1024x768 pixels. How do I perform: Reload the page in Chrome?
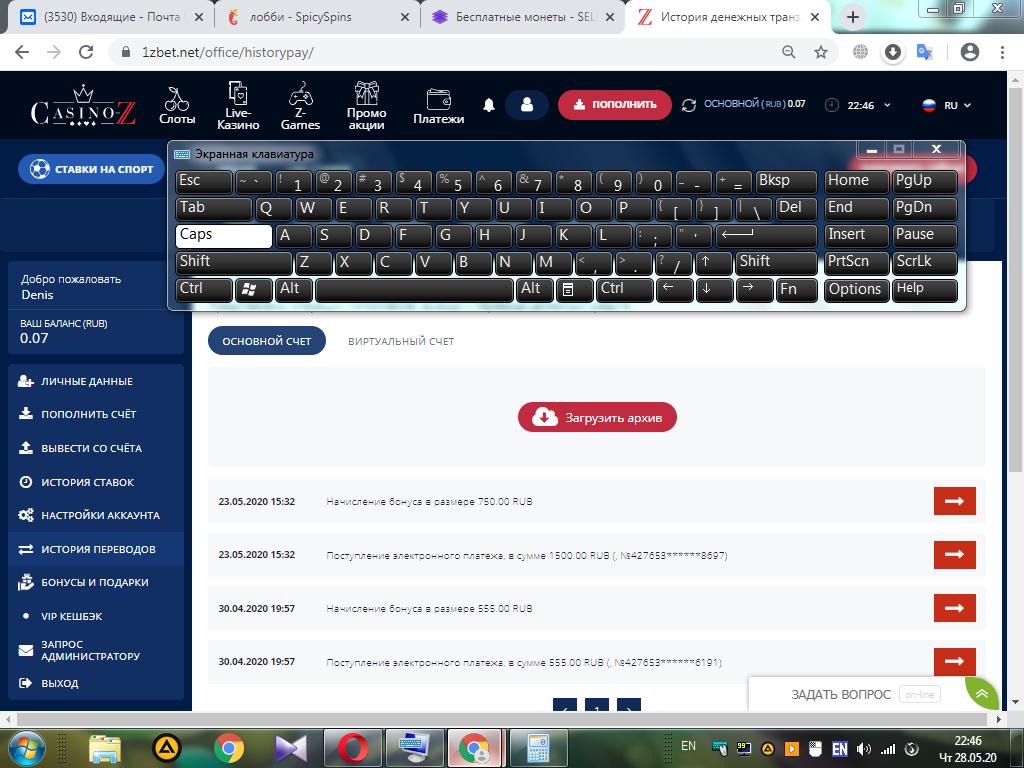click(86, 52)
